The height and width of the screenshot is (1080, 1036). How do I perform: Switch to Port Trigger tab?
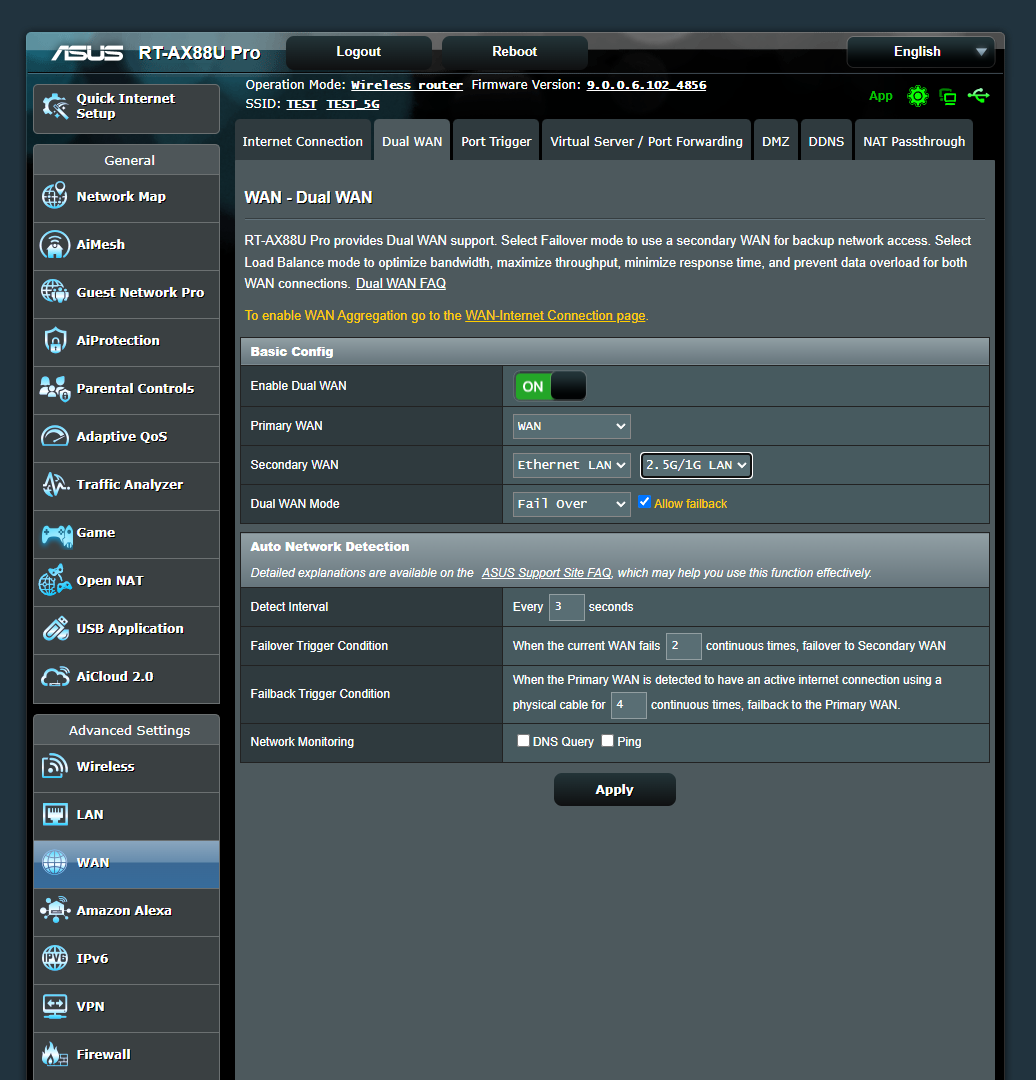(496, 141)
